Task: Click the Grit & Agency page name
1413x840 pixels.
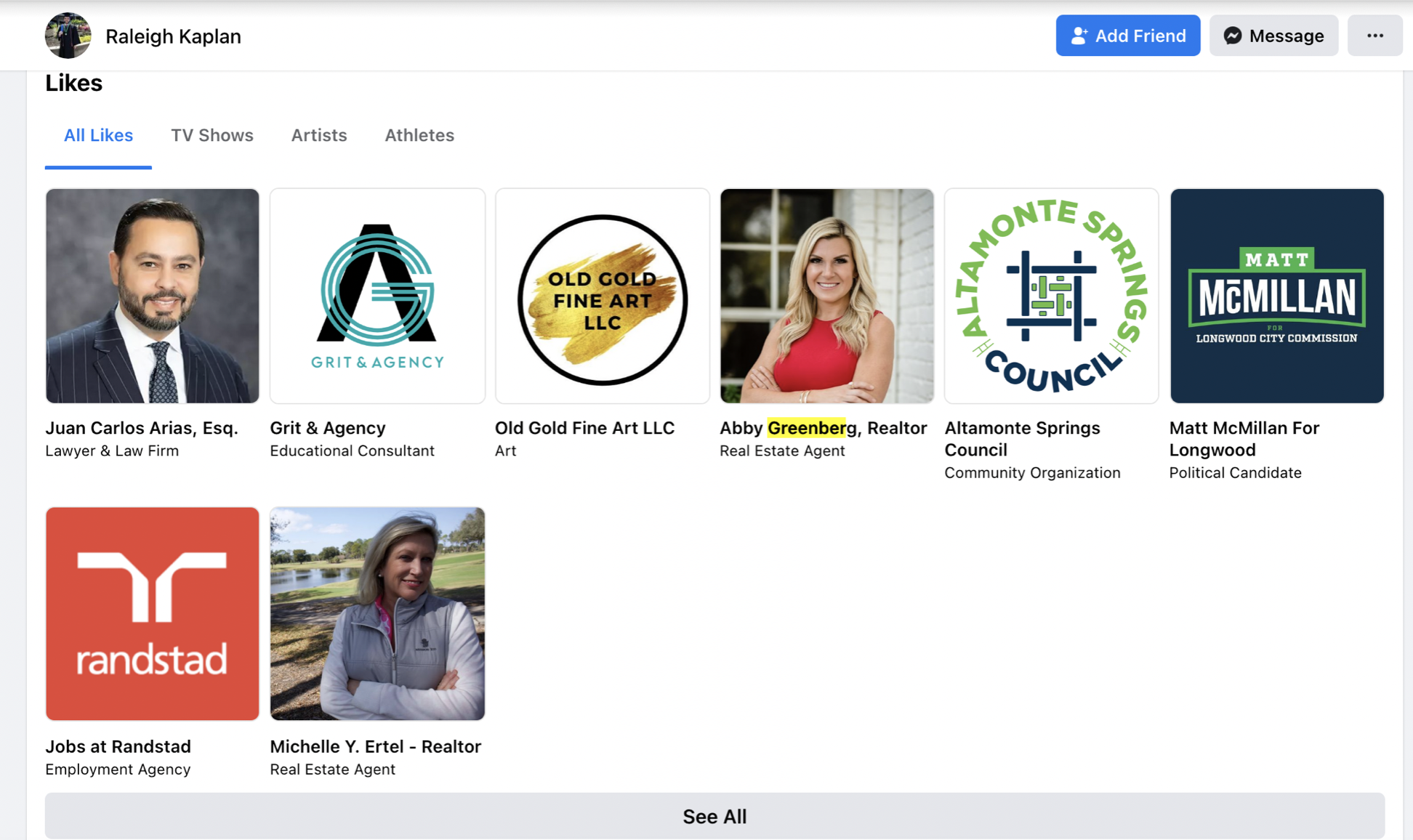Action: [328, 428]
